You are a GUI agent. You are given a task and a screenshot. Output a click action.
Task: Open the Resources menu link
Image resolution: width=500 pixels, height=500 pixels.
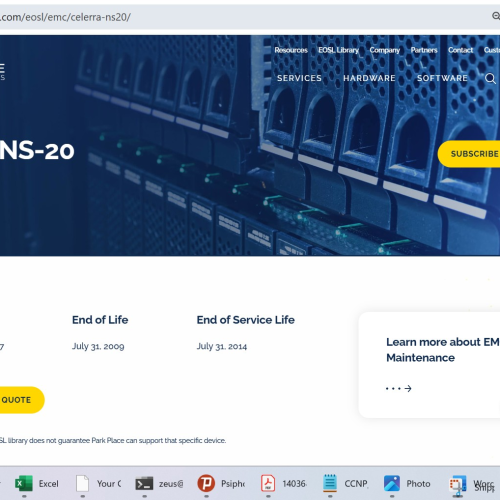point(291,50)
